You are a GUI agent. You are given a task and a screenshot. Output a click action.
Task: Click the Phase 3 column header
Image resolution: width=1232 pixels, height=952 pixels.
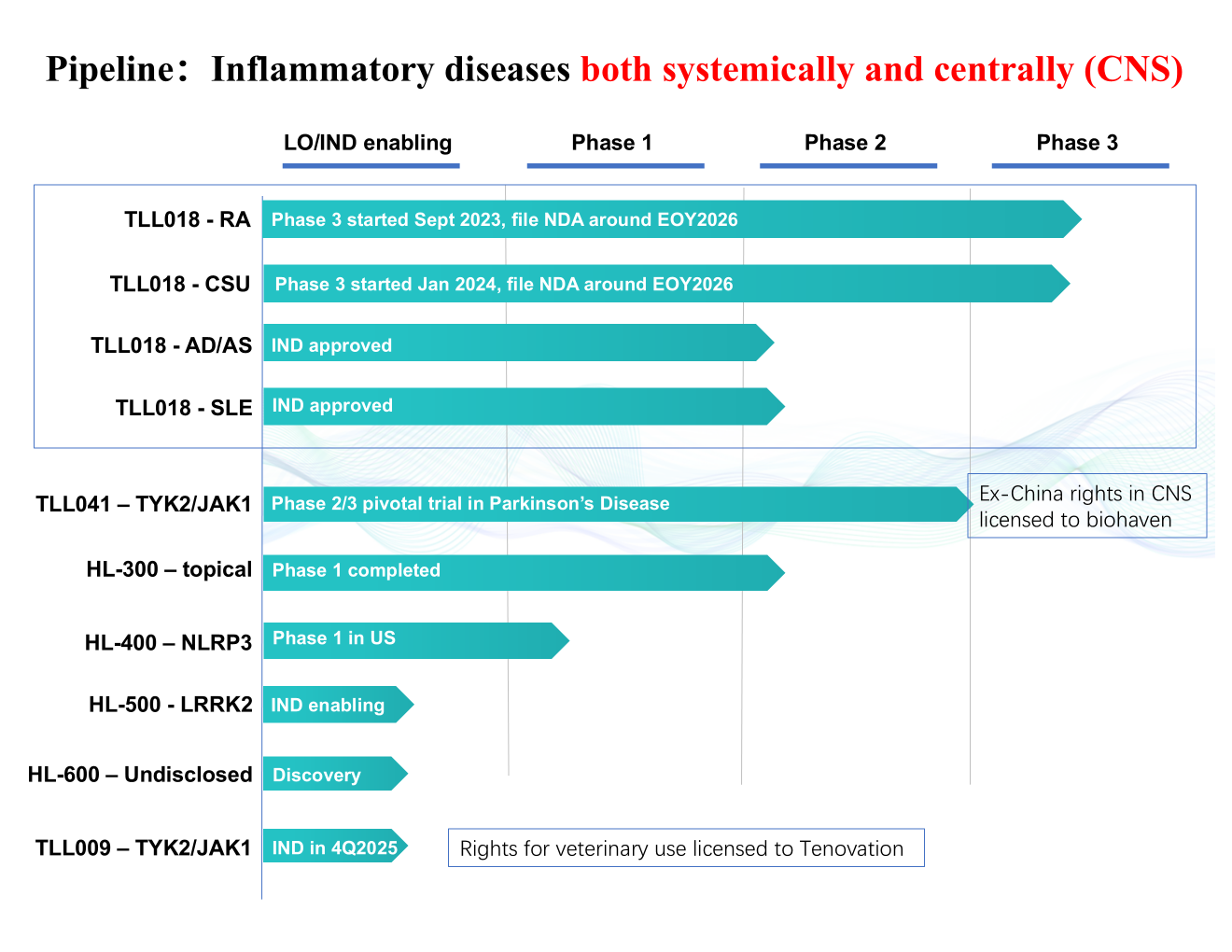point(1076,143)
